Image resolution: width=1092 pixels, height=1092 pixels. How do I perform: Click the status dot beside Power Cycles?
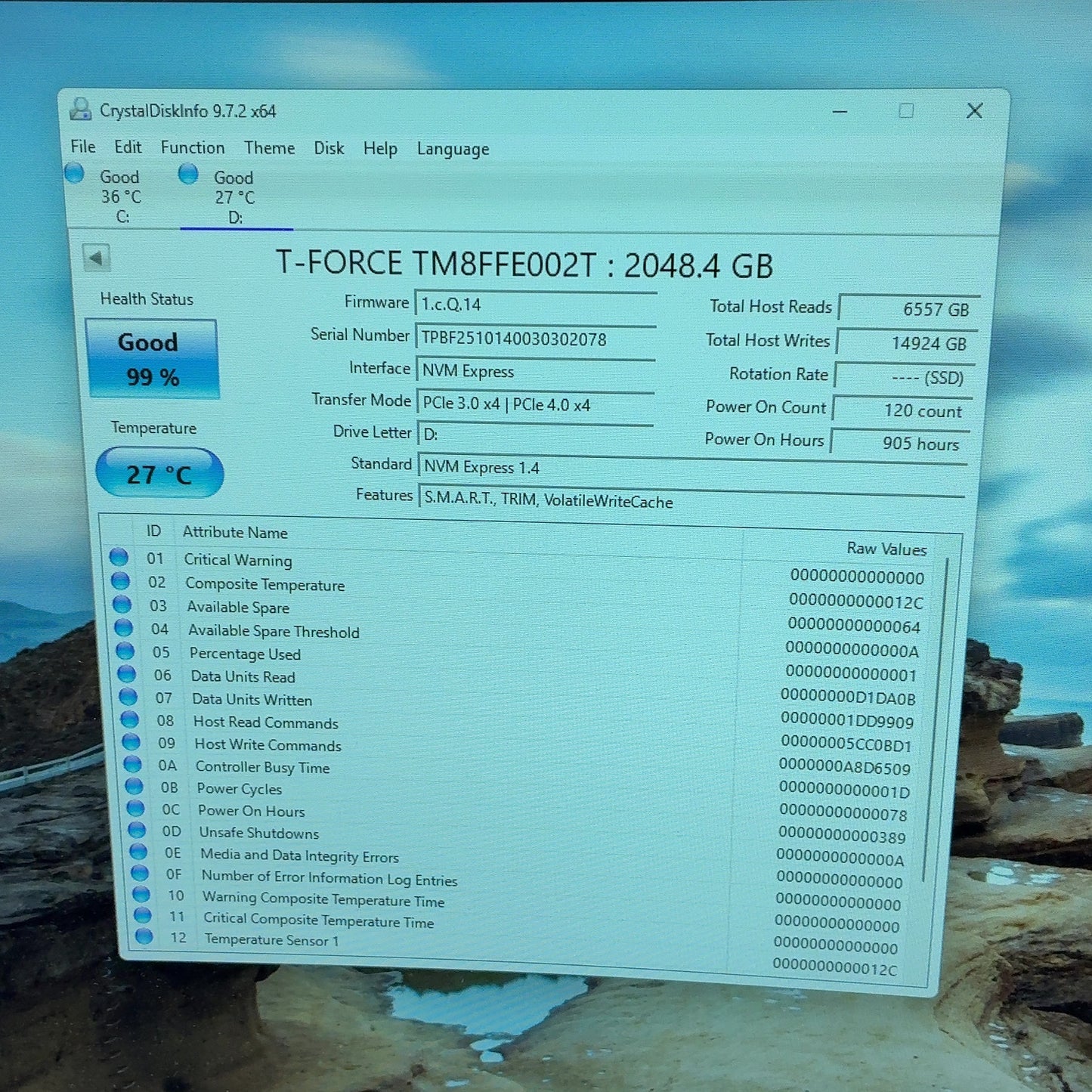134,785
